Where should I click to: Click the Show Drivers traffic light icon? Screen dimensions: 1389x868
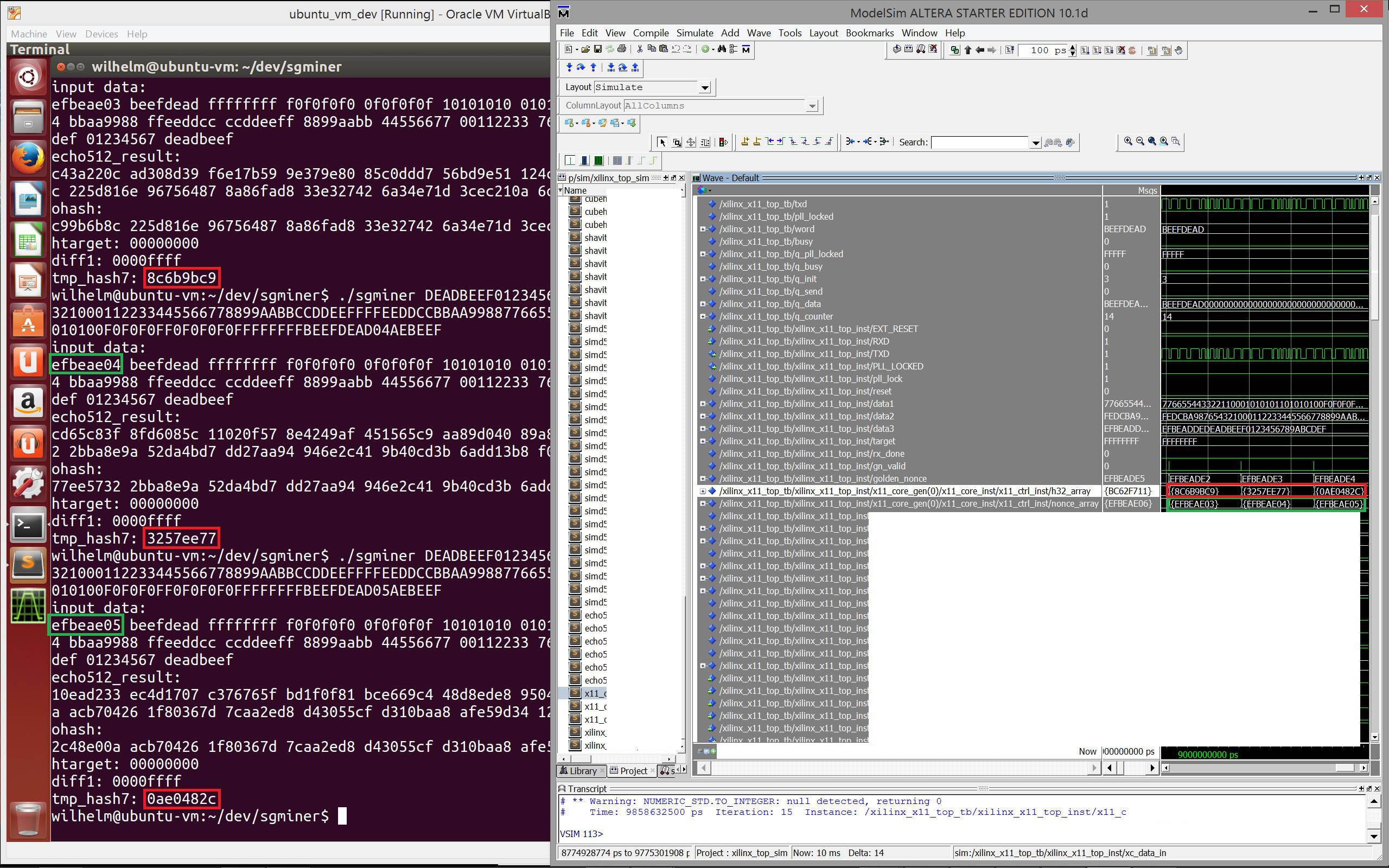coord(724,142)
